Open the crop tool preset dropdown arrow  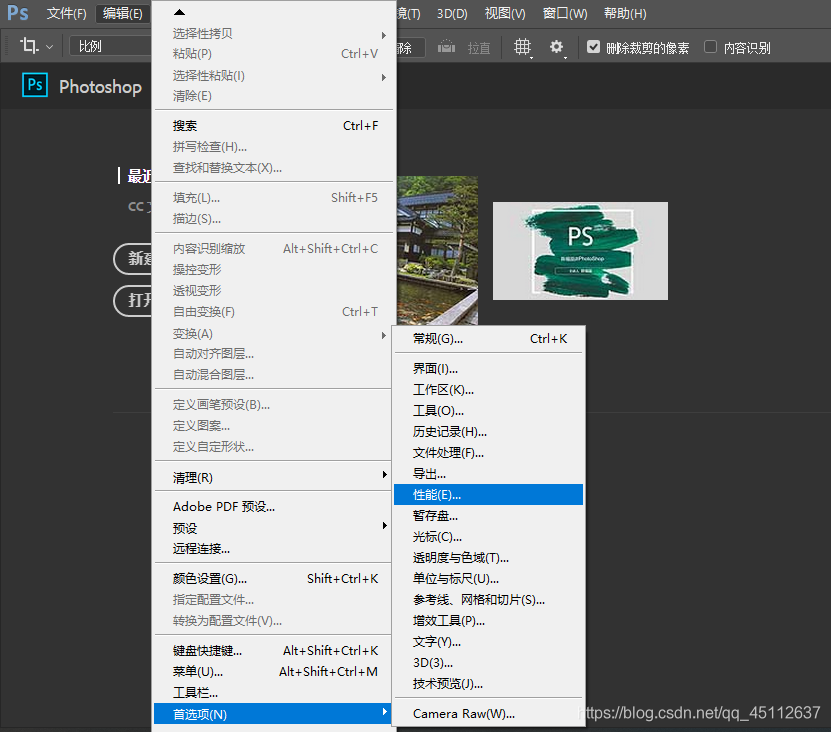(50, 47)
